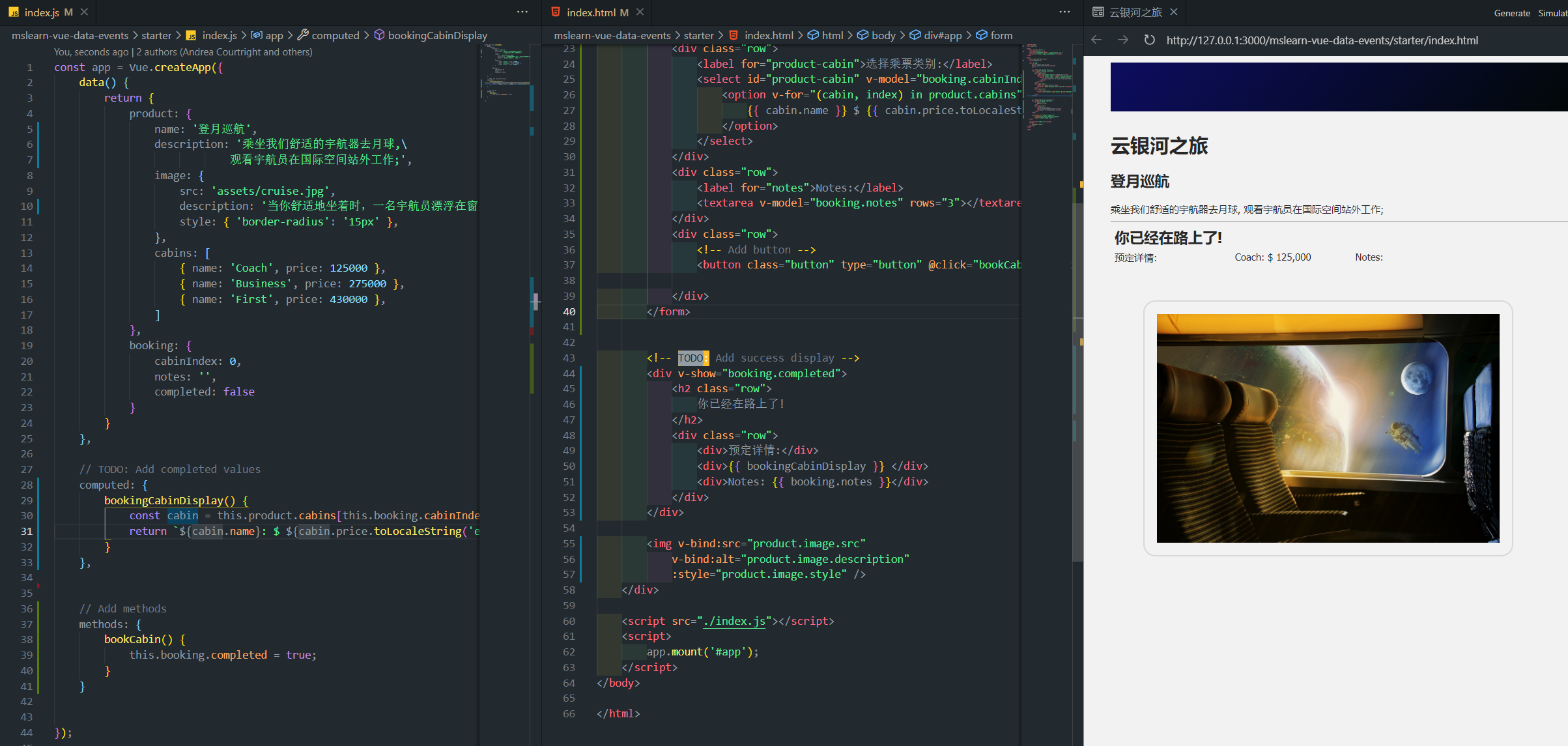Click {{ bookingCabinDisplay }} in index.html line 50
This screenshot has height=746, width=1568.
pyautogui.click(x=806, y=466)
